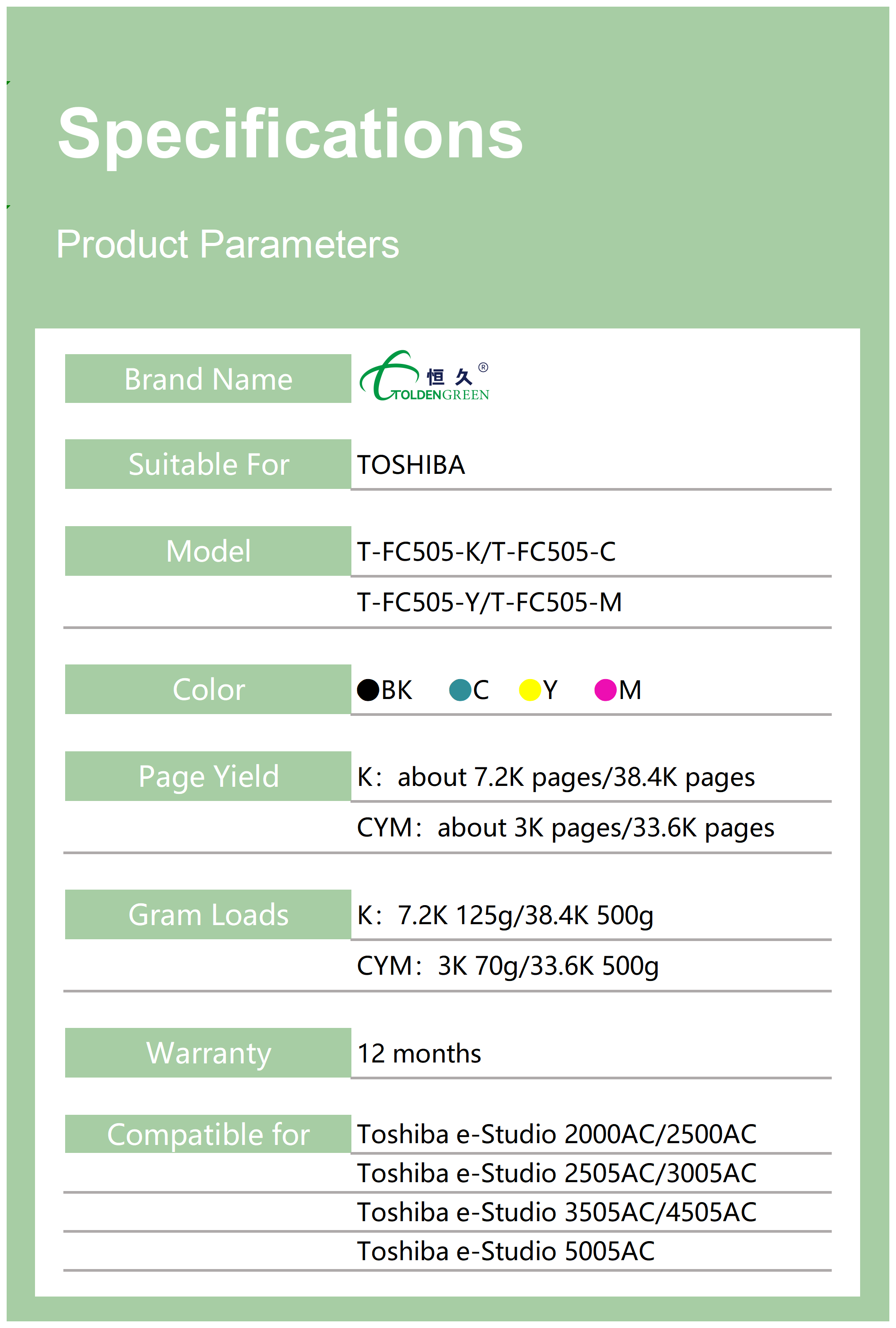Click the T-FC505-Y/T-FC505-M model line

(x=489, y=602)
